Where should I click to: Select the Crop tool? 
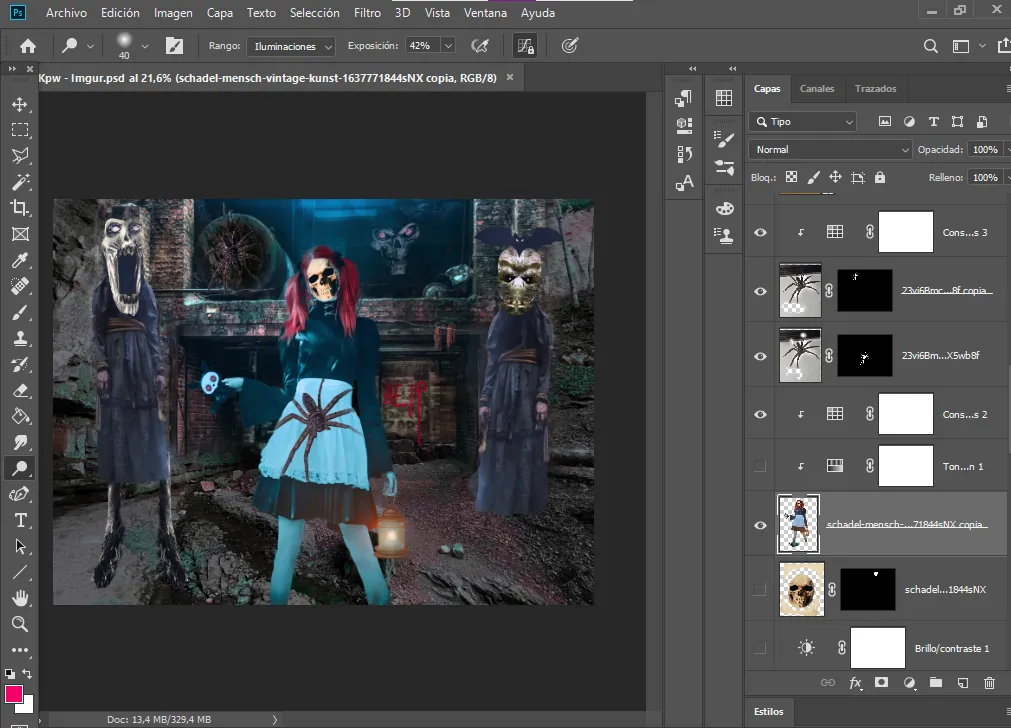click(20, 208)
